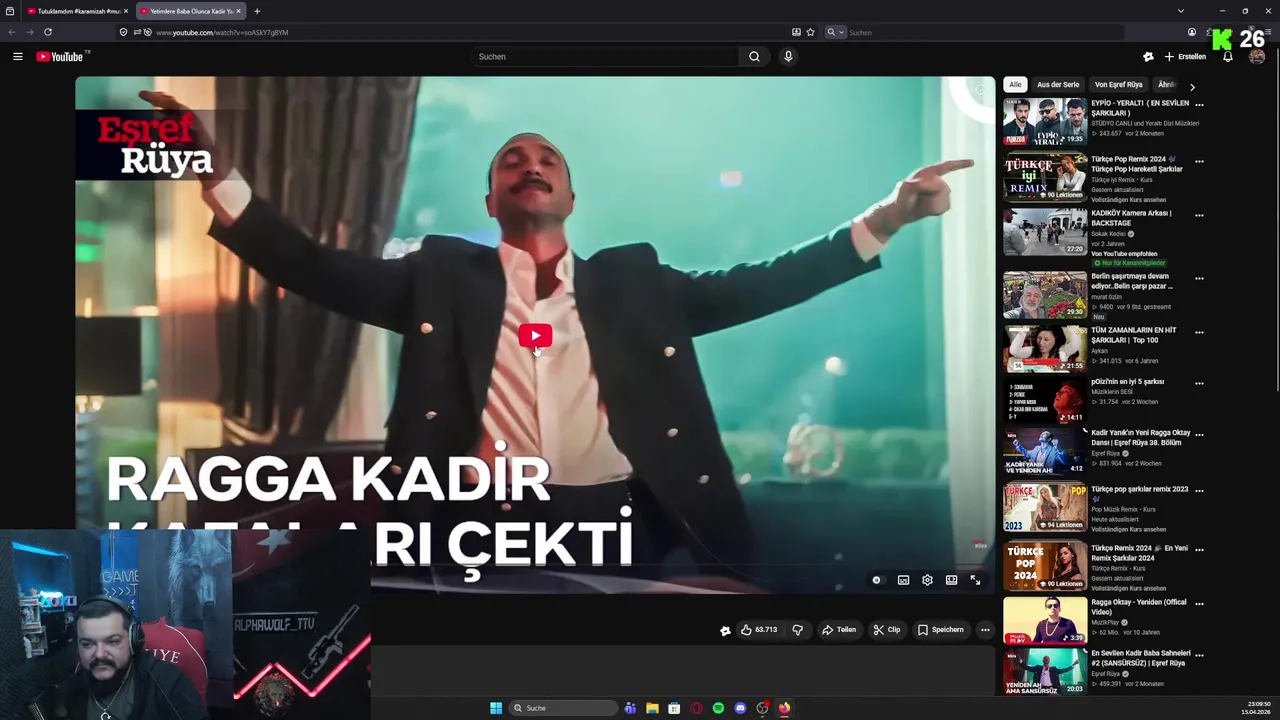Click Vollständigen Kurs ansehen under Türkçe Pop Remix
This screenshot has width=1280, height=720.
tap(1129, 200)
